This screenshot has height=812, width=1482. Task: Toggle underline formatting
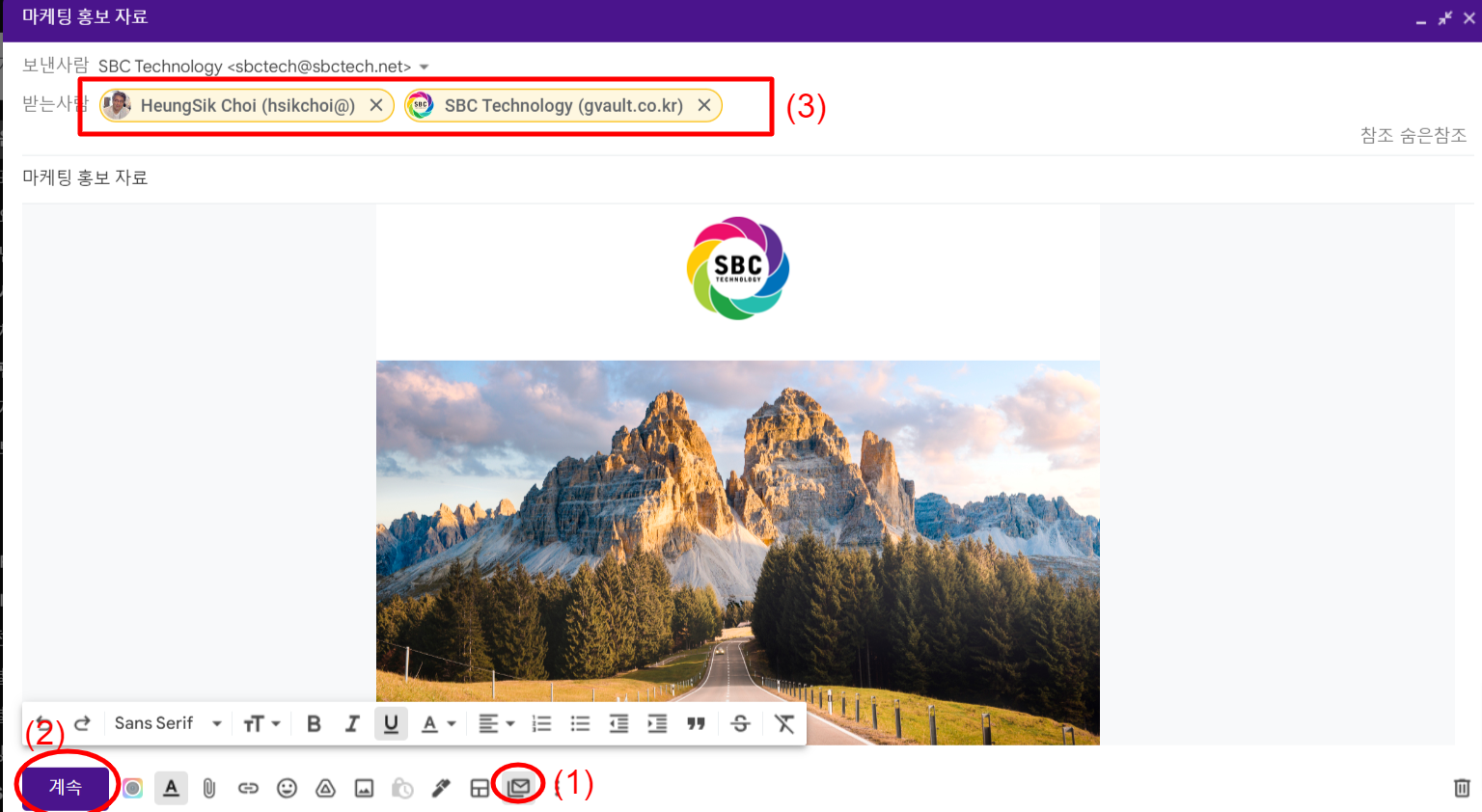coord(391,723)
